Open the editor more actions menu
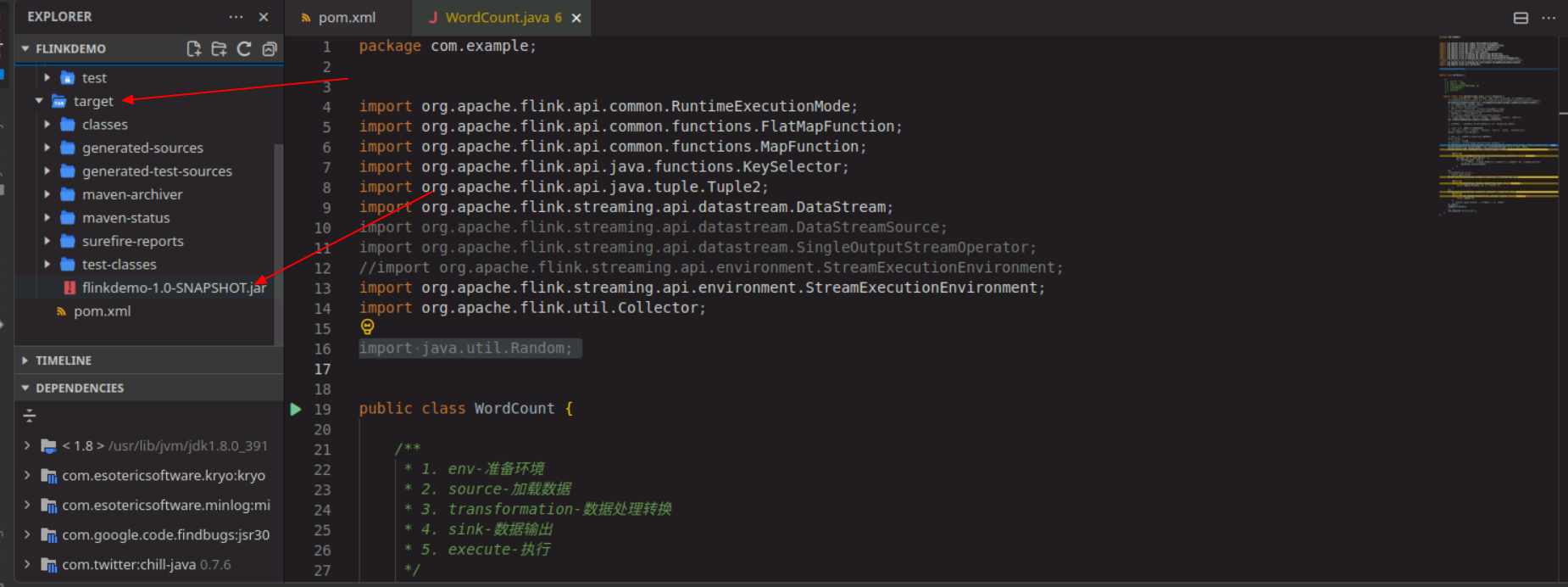The height and width of the screenshot is (587, 1568). pos(1549,18)
